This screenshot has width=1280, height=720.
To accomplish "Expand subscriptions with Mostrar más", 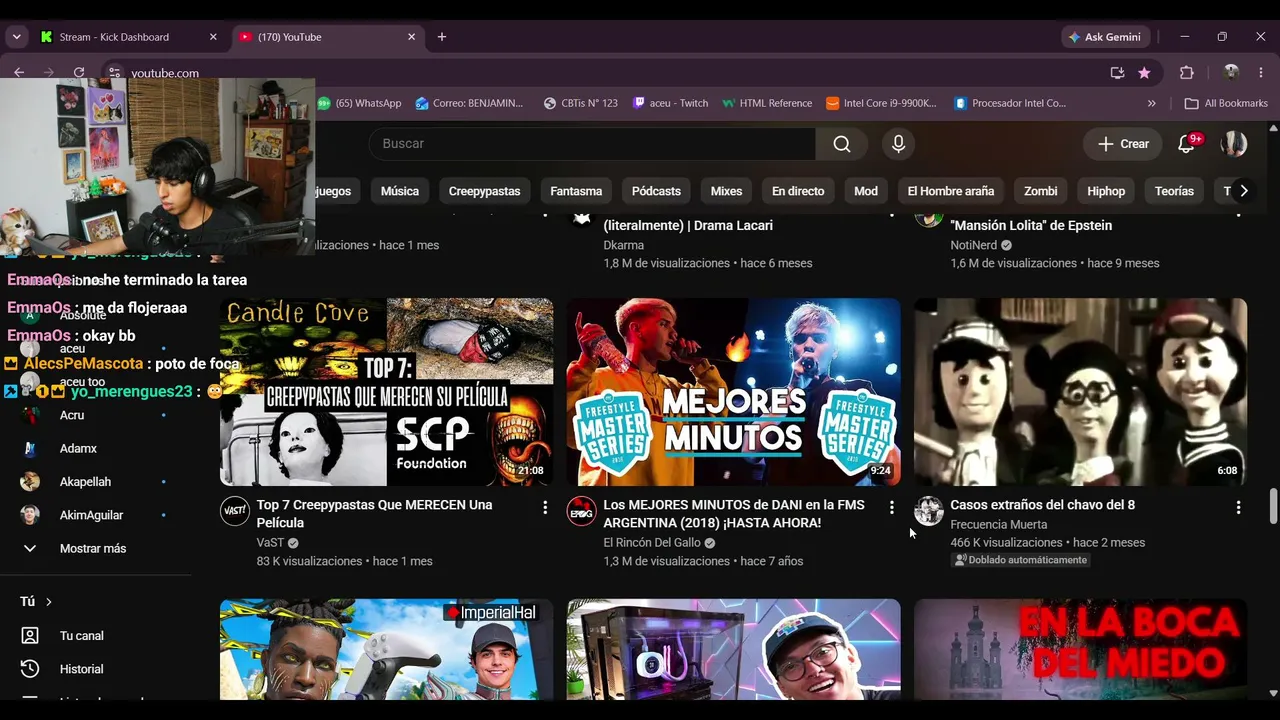I will 95,549.
